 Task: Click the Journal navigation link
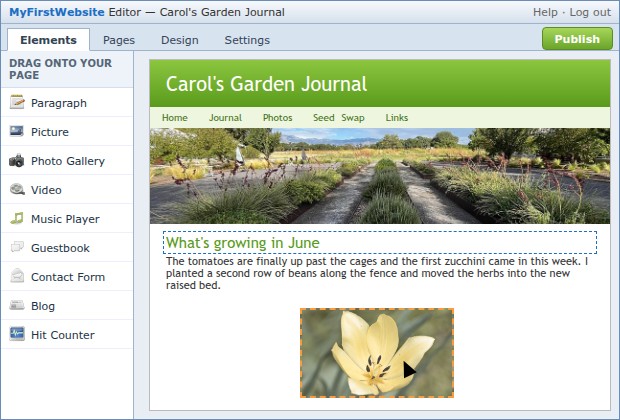[225, 117]
